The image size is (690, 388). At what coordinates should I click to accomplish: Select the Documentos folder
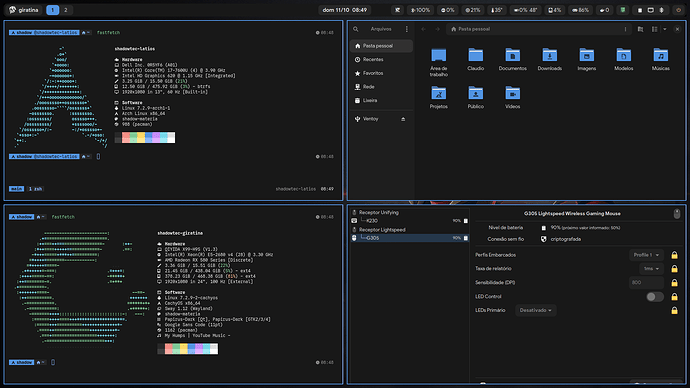[513, 59]
